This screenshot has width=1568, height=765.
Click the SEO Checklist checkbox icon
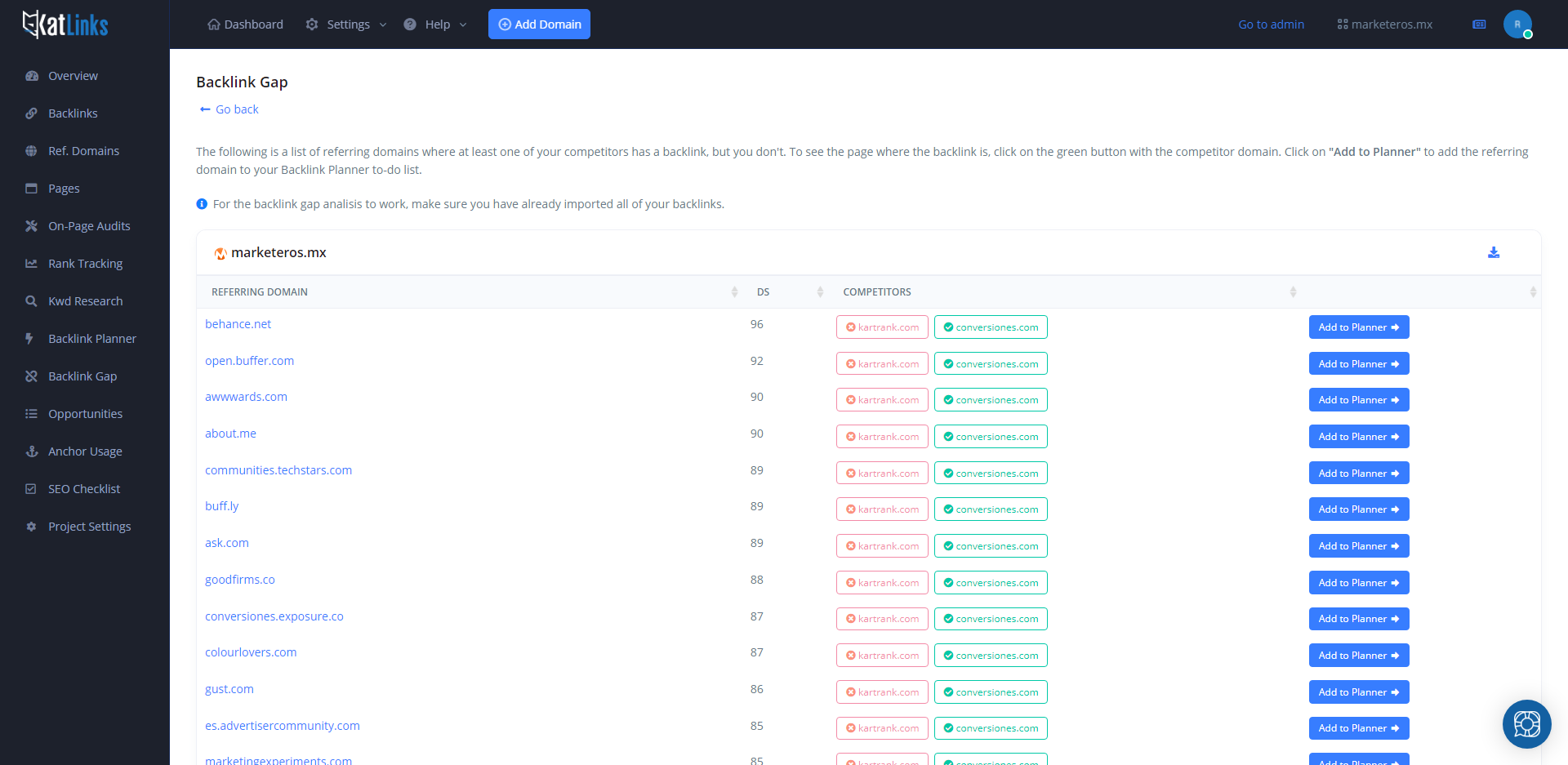pyautogui.click(x=31, y=489)
